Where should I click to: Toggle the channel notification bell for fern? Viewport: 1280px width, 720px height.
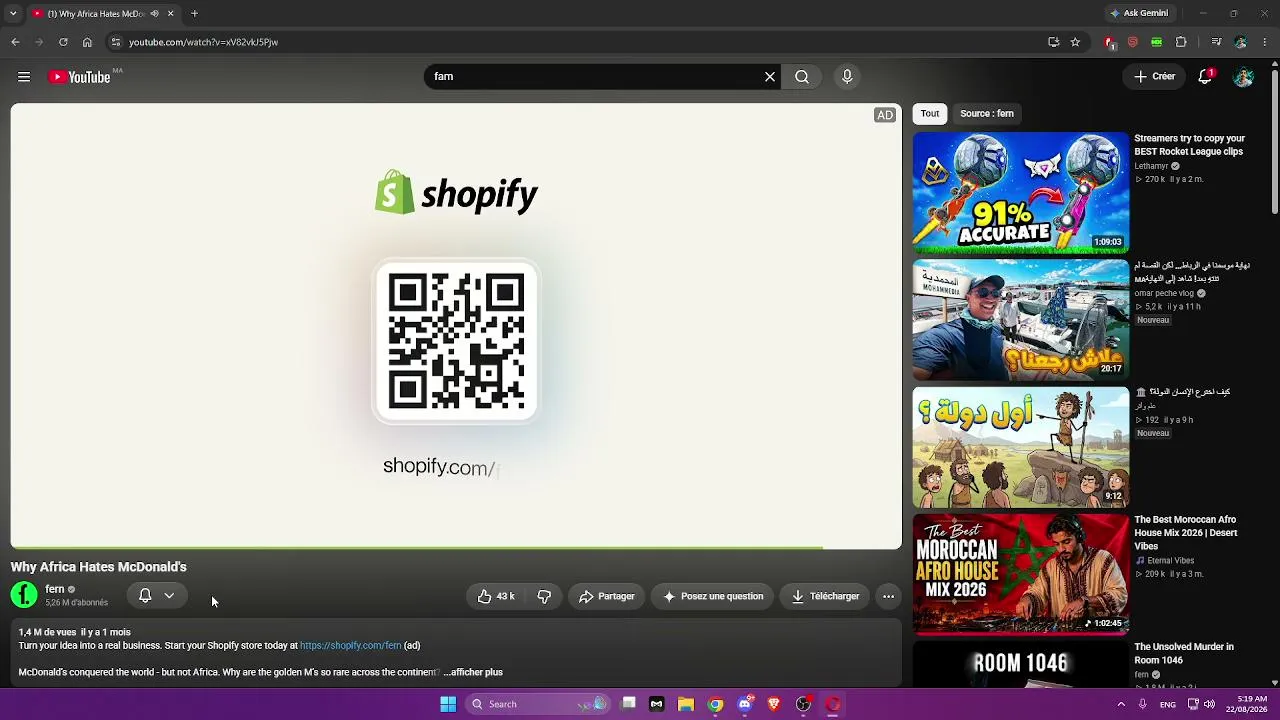(x=145, y=596)
